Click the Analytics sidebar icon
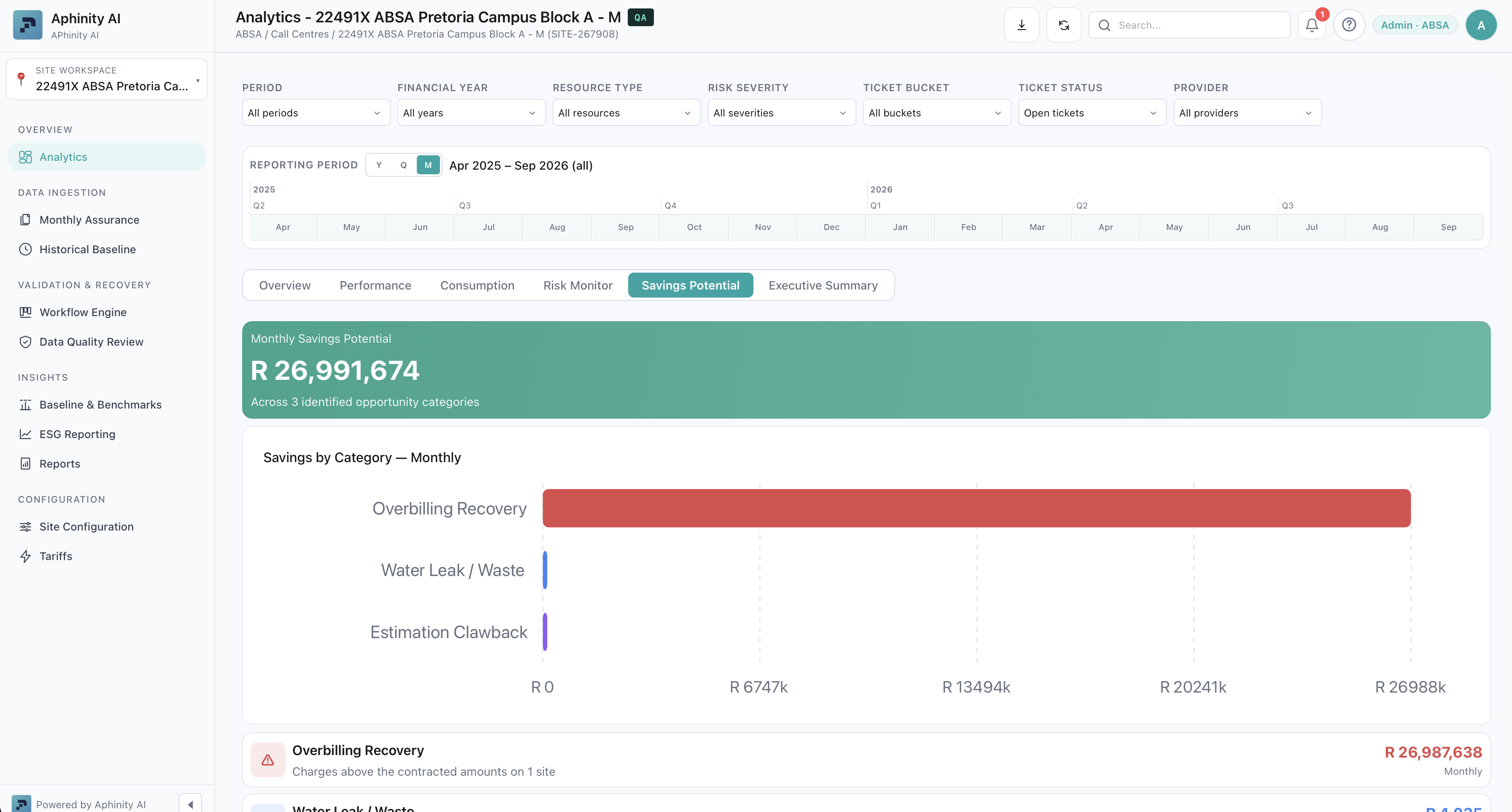The image size is (1512, 812). tap(25, 157)
